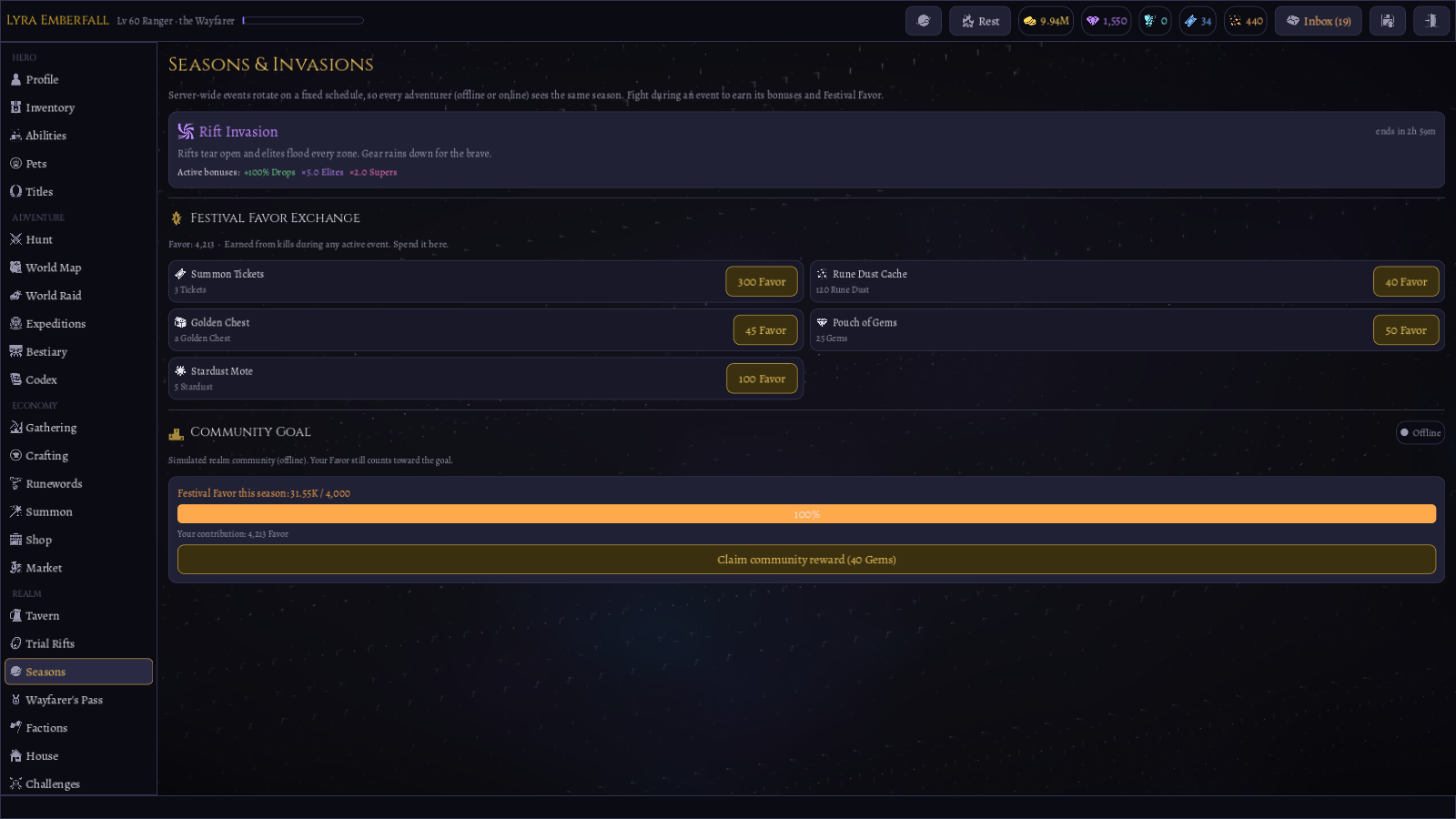Click the Crafting icon
This screenshot has width=1456, height=819.
(15, 456)
